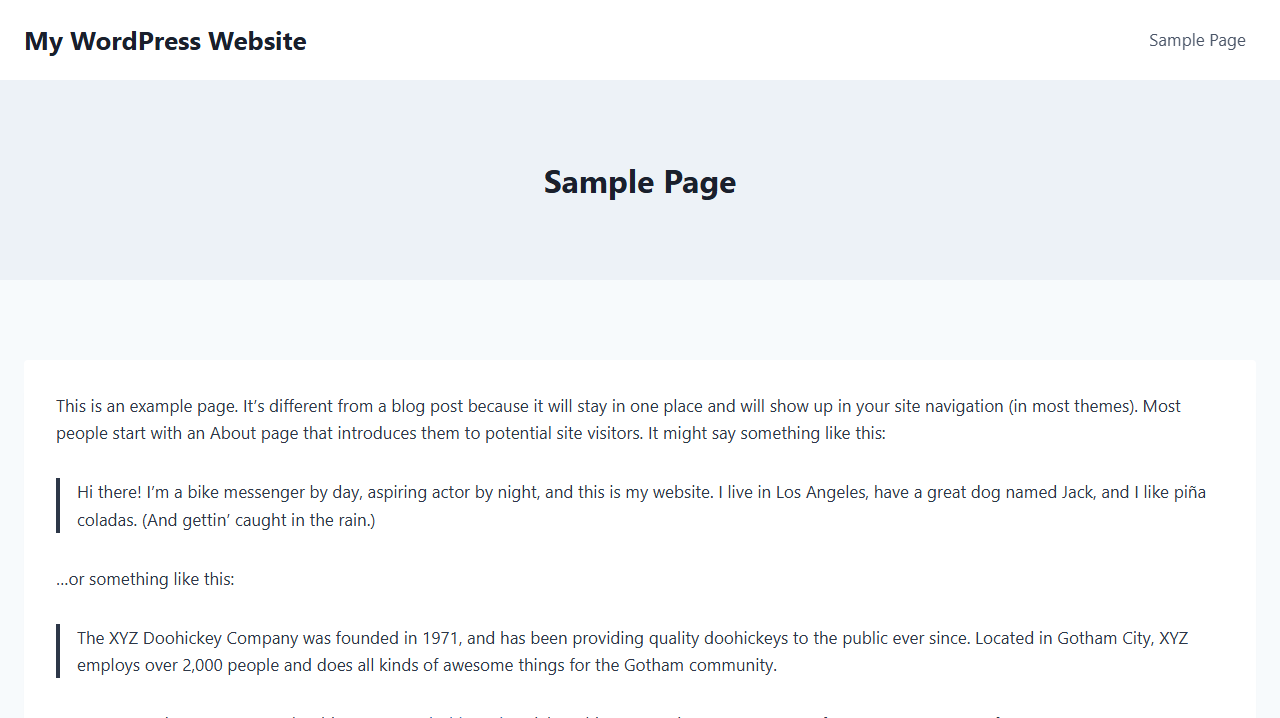The width and height of the screenshot is (1280, 718).
Task: Click the My WordPress Website site title
Action: (165, 41)
